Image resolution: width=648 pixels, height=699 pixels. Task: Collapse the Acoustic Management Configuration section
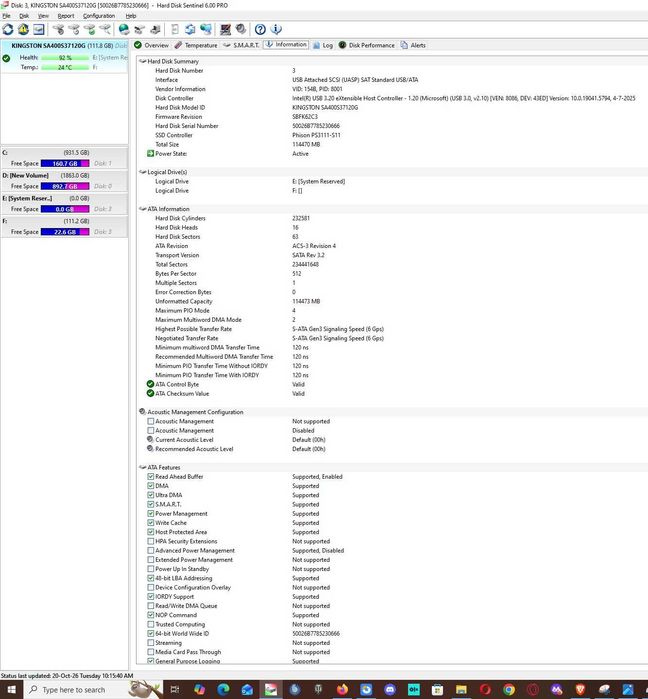143,411
